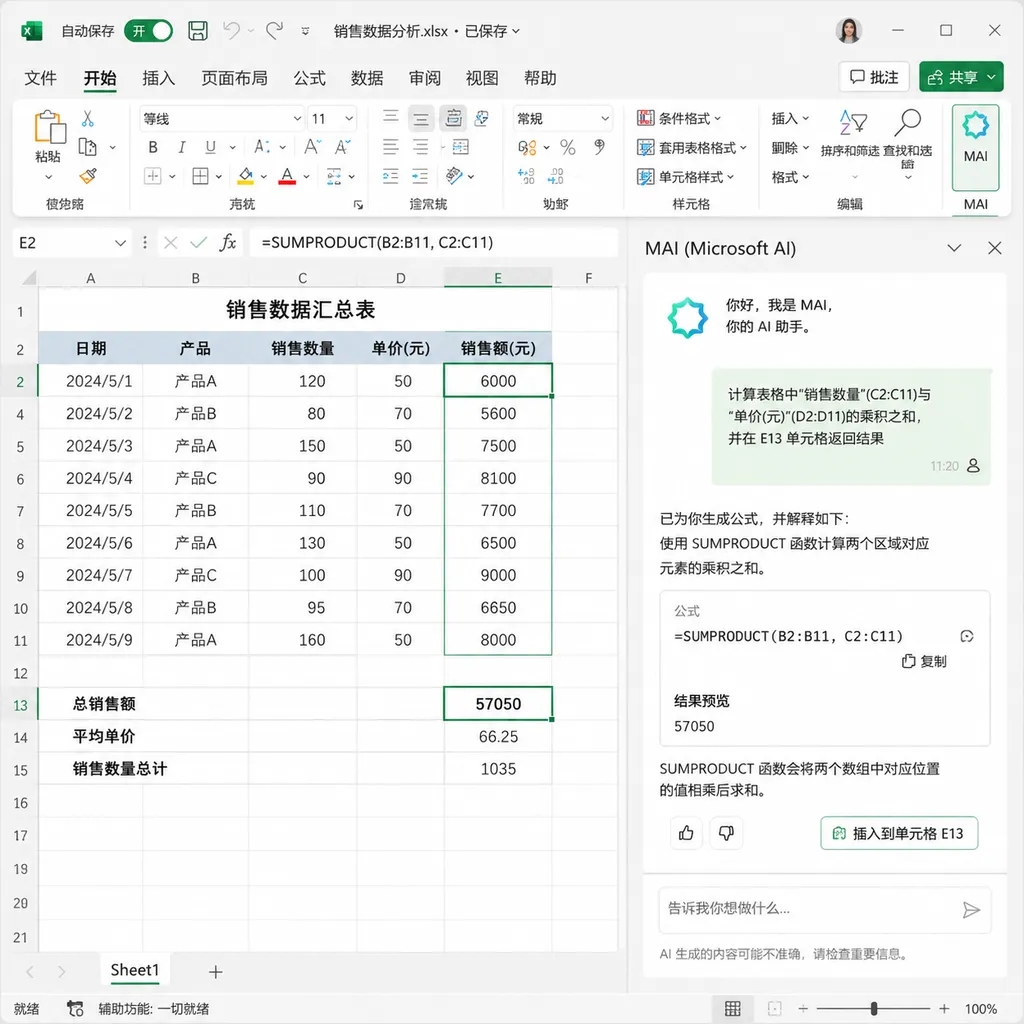Toggle Underline formatting
The height and width of the screenshot is (1024, 1024).
[x=210, y=147]
